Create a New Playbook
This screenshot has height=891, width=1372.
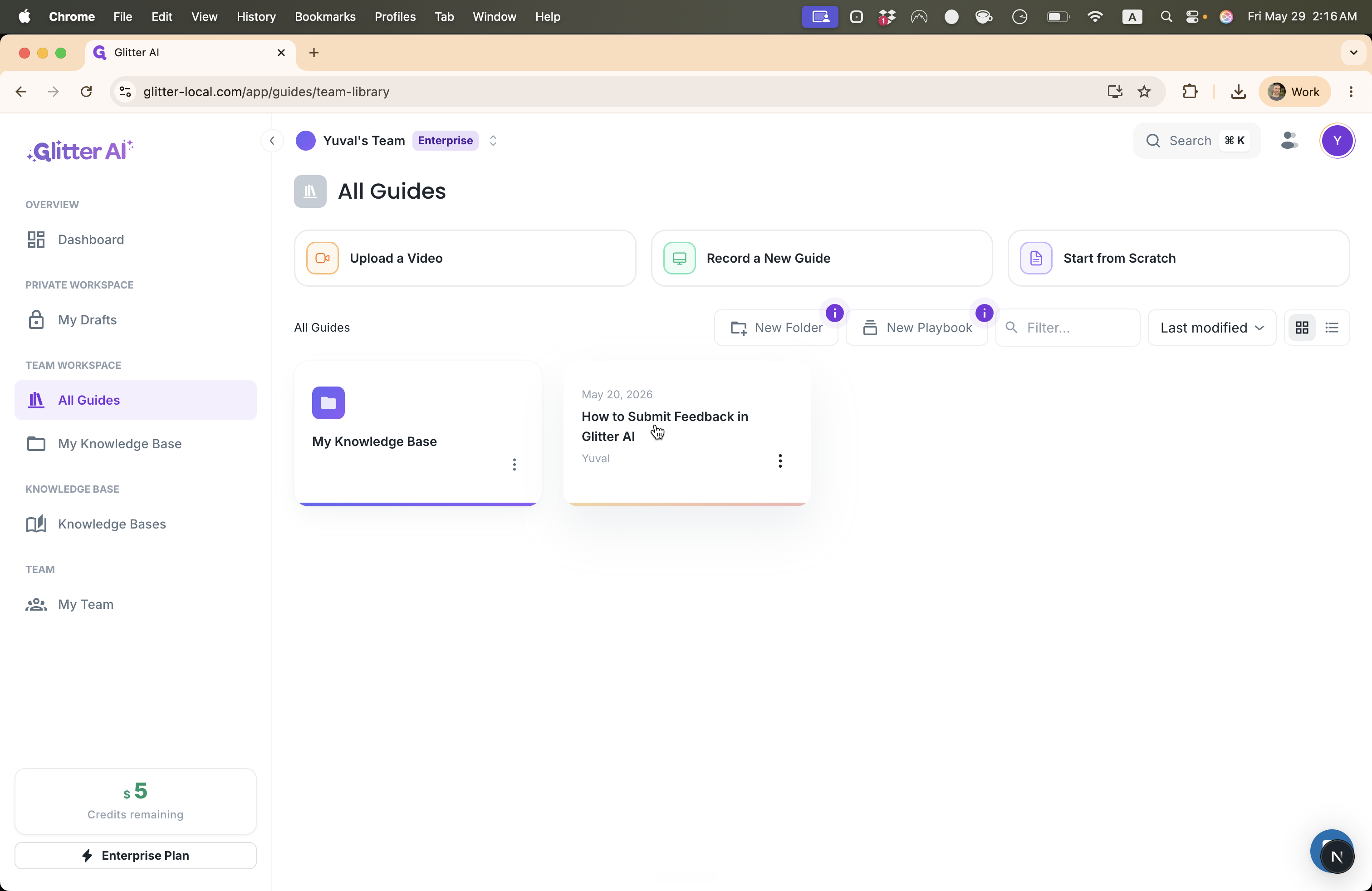pyautogui.click(x=916, y=328)
